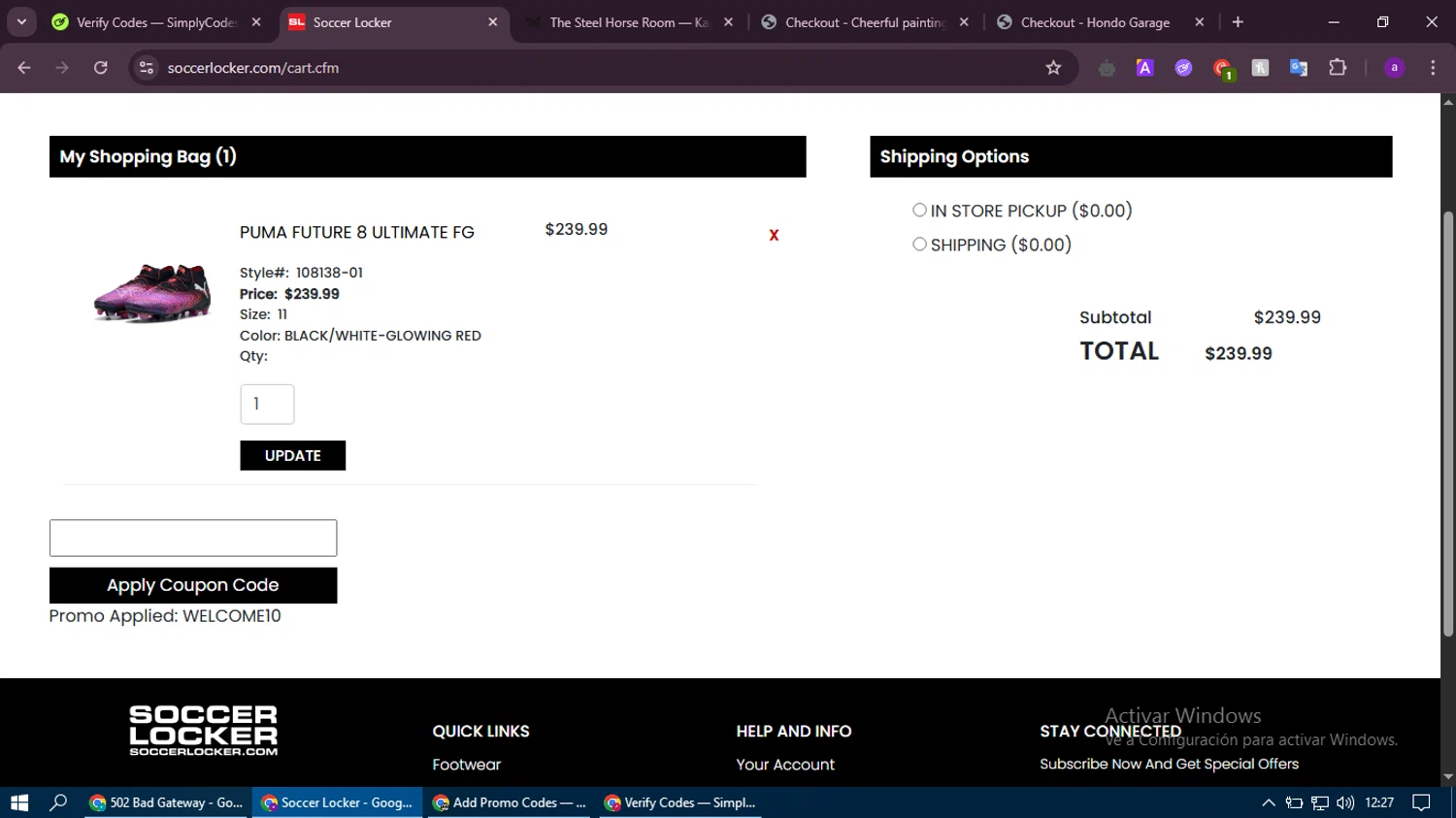This screenshot has width=1456, height=818.
Task: Click the purple 'A' extension icon
Action: coord(1145,68)
